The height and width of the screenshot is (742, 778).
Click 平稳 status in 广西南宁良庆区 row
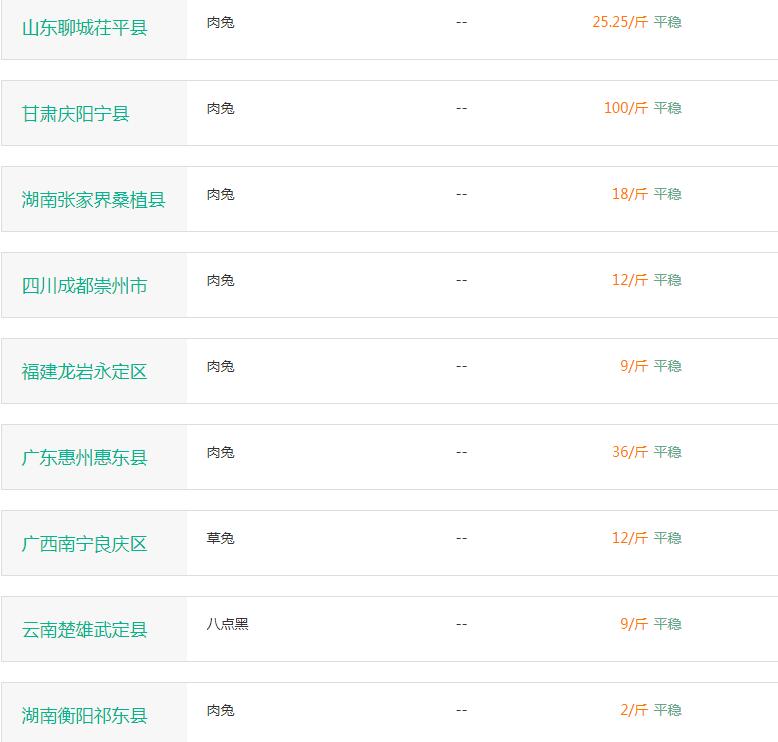[667, 538]
